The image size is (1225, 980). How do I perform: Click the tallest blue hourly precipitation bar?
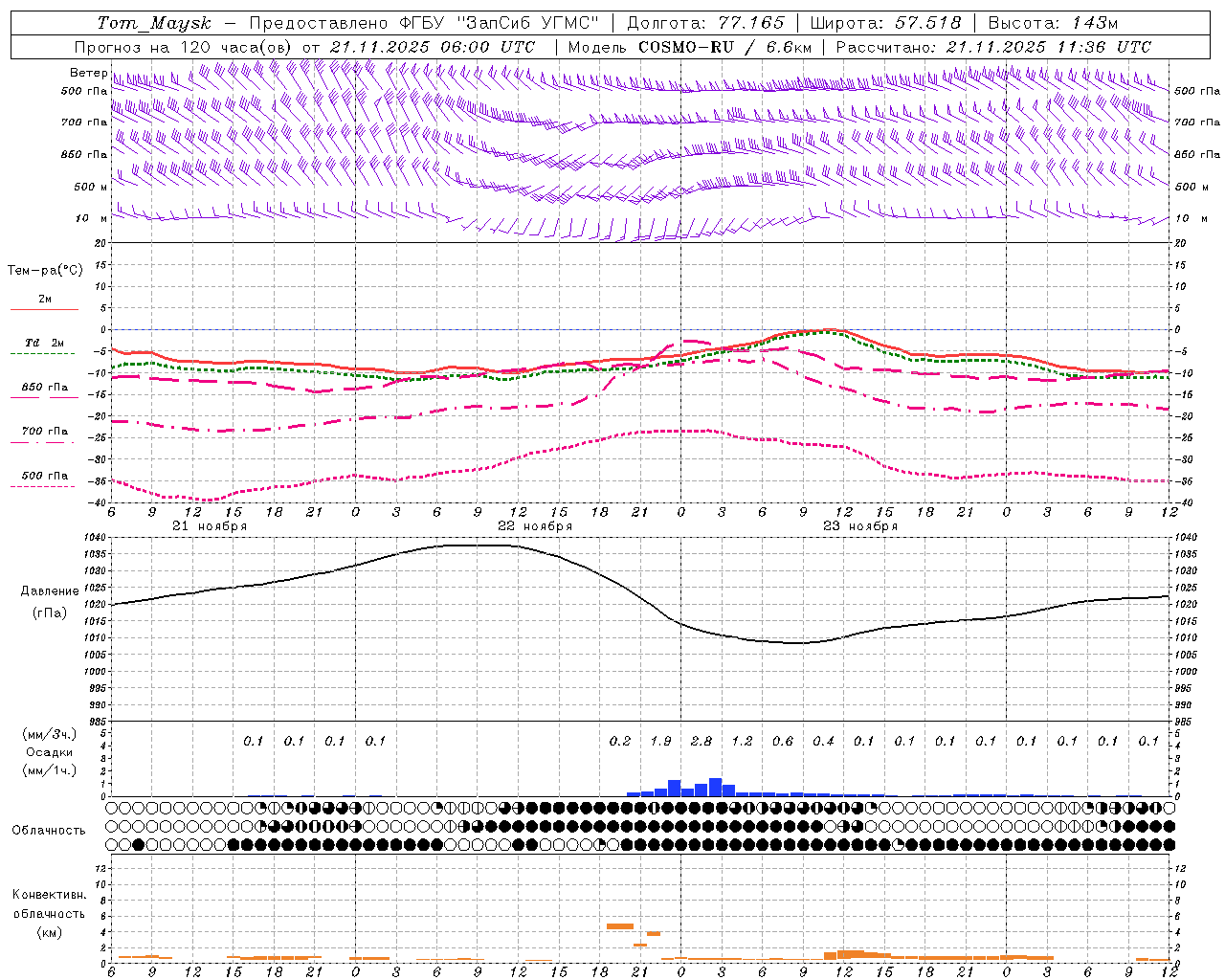point(715,787)
